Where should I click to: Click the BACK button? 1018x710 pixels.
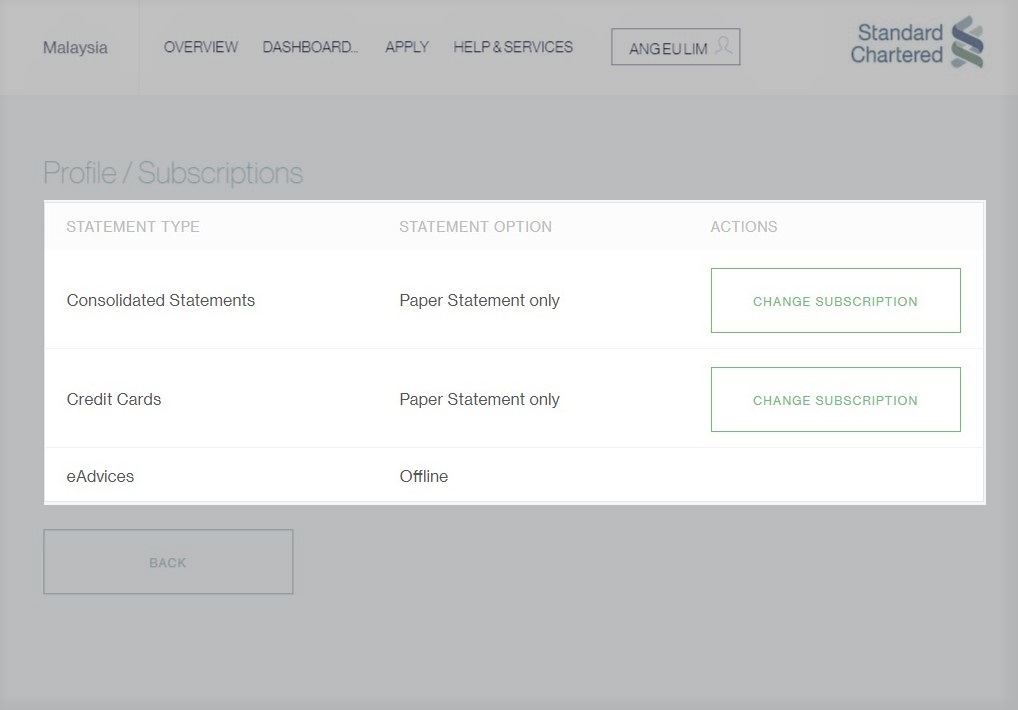tap(167, 562)
